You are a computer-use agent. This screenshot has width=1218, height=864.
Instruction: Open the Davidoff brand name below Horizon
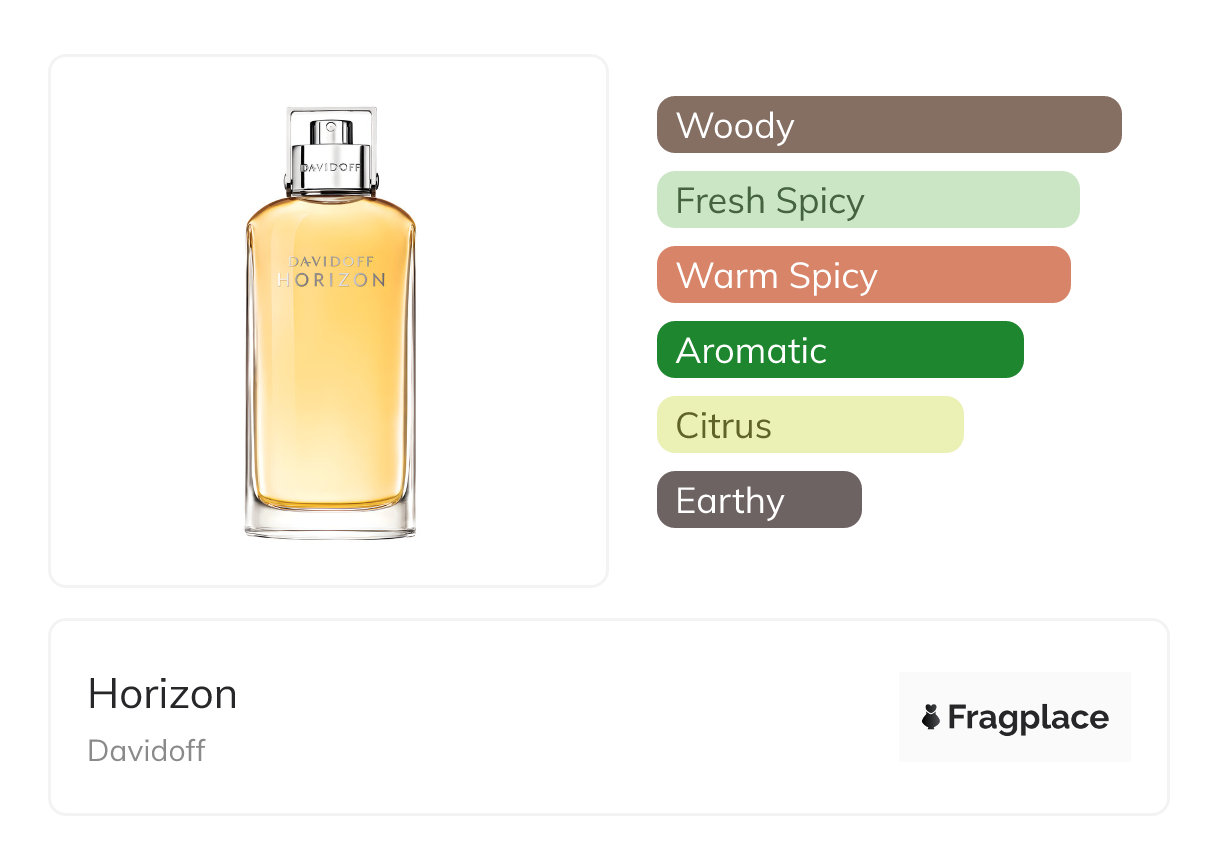point(146,751)
